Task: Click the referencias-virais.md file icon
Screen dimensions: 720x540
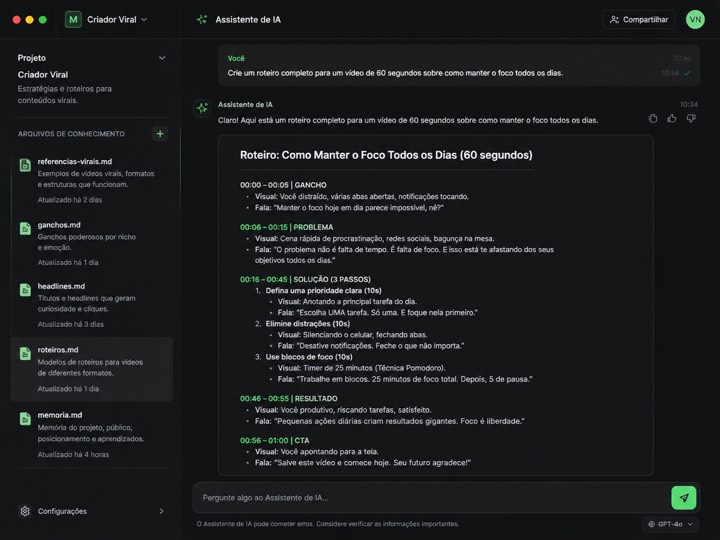Action: pyautogui.click(x=25, y=165)
